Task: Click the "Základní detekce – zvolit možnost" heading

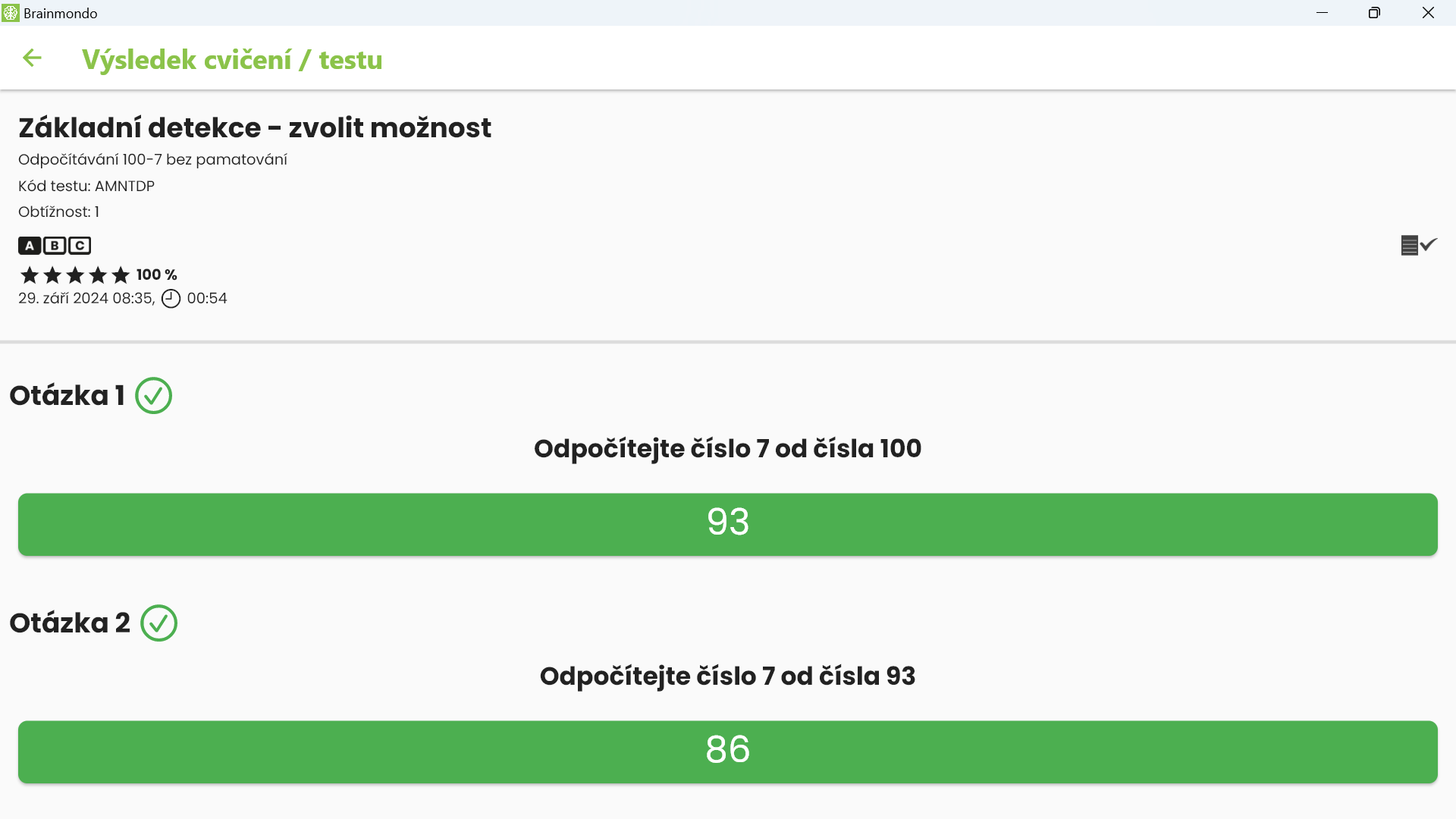Action: coord(255,128)
